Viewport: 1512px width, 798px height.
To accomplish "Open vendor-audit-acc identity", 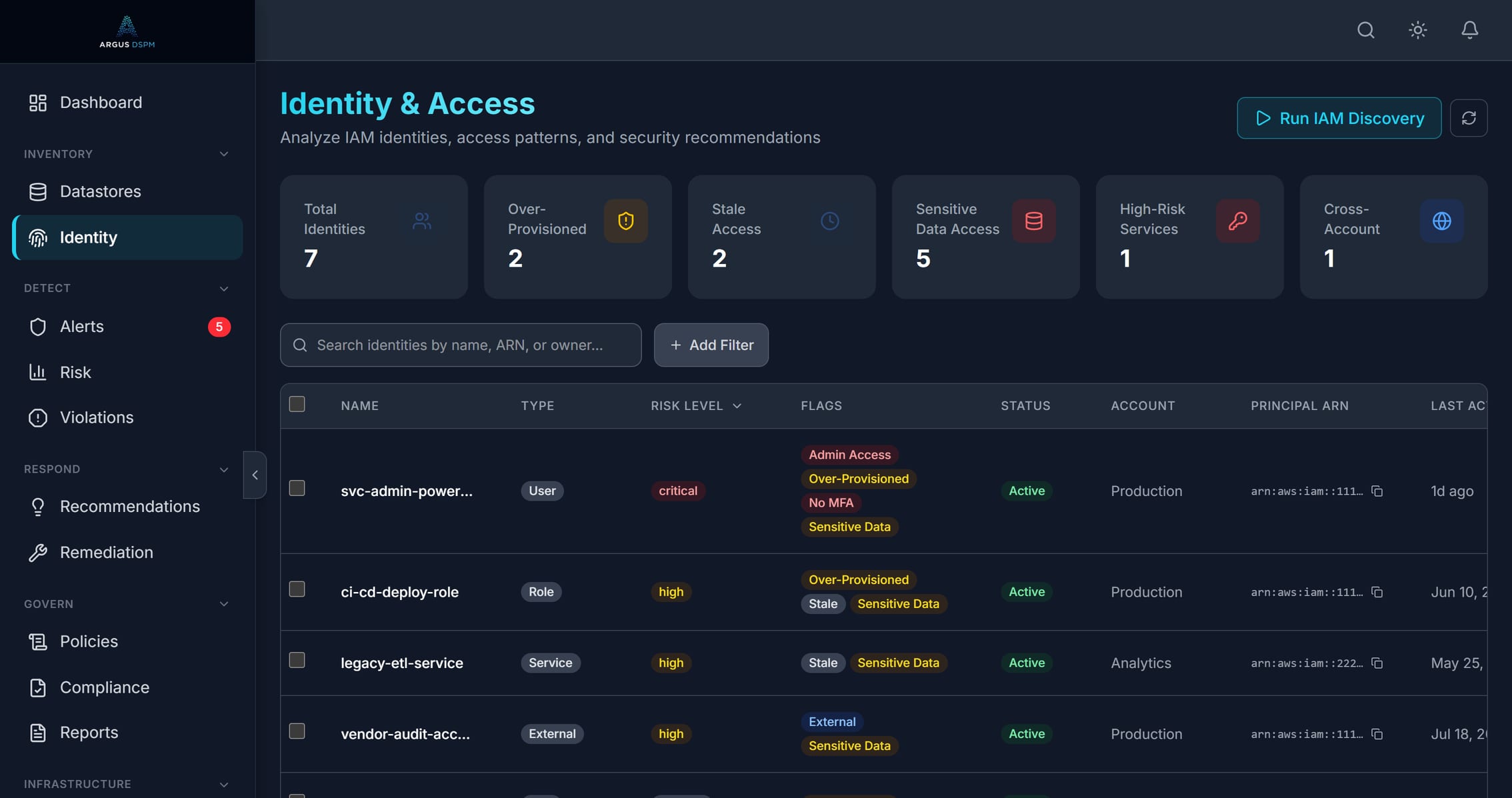I will pos(405,734).
